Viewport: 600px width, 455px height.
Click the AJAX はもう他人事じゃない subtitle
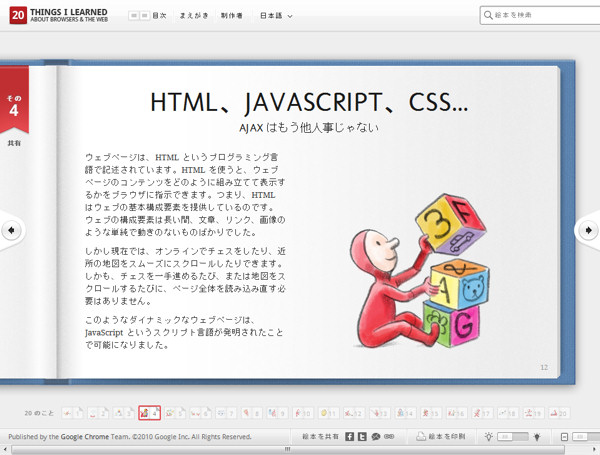click(x=309, y=127)
